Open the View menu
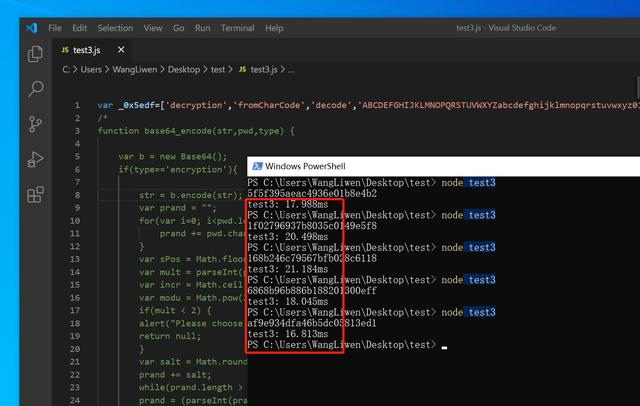Viewport: 640px width, 406px height. [153, 28]
